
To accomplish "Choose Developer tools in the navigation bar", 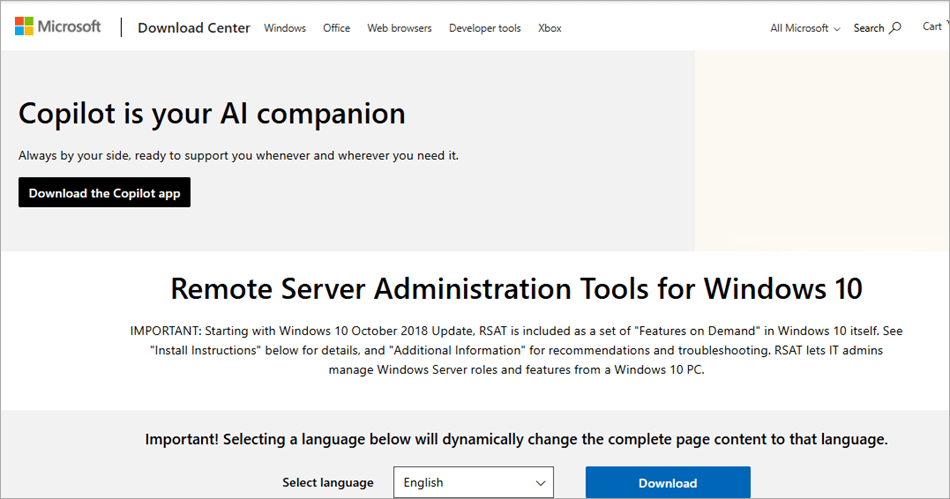I will tap(484, 28).
